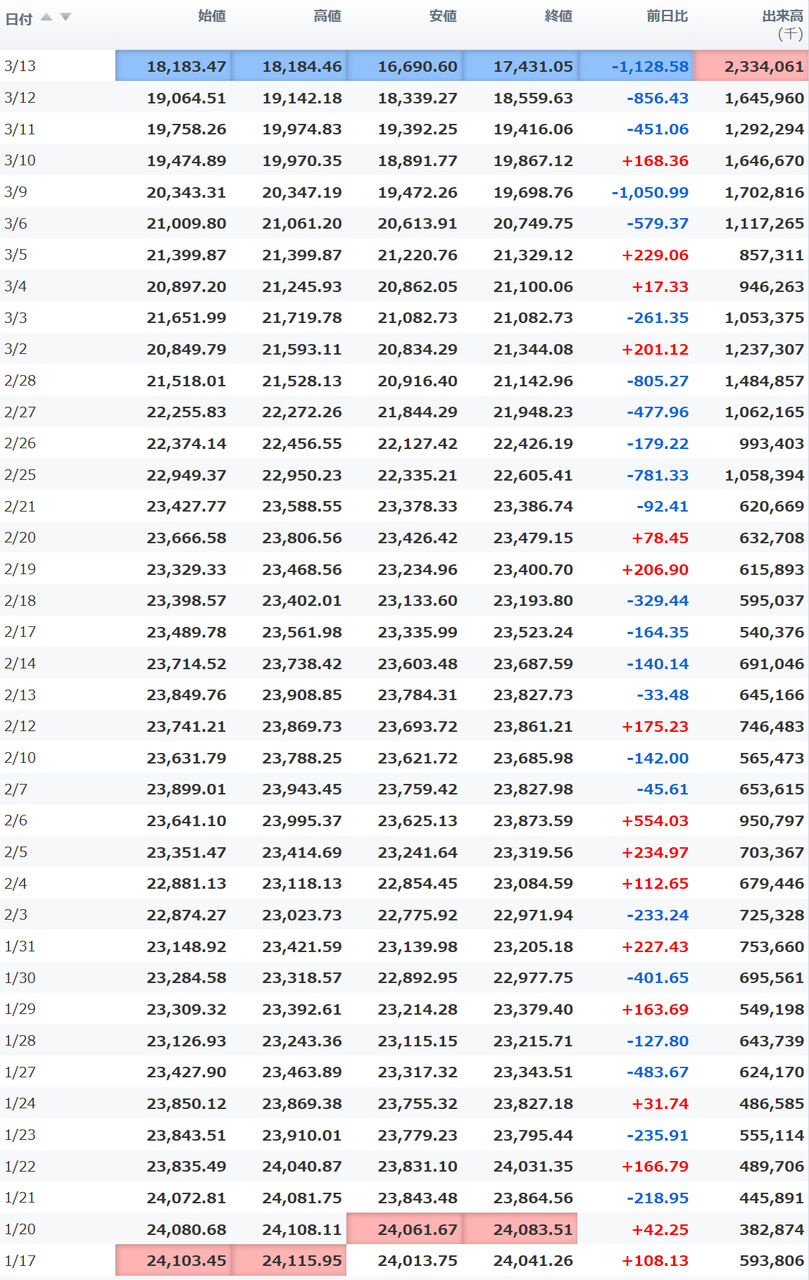Select the 3/9 change -1,050.99
This screenshot has height=1280, width=809.
[x=649, y=192]
